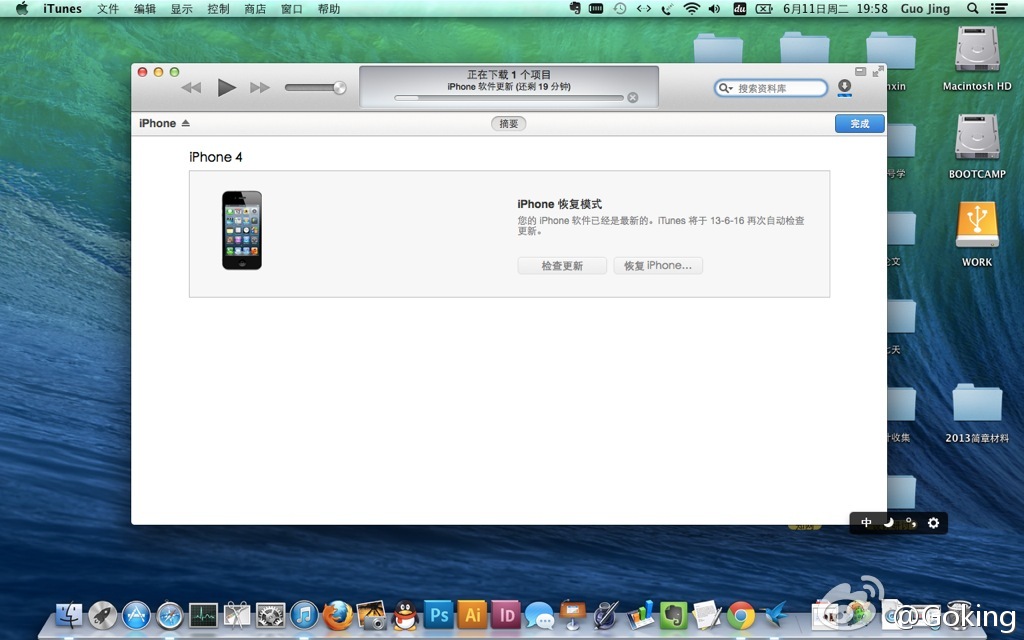Screen dimensions: 1024x640
Task: Open Keynote from the dock
Action: pyautogui.click(x=573, y=615)
